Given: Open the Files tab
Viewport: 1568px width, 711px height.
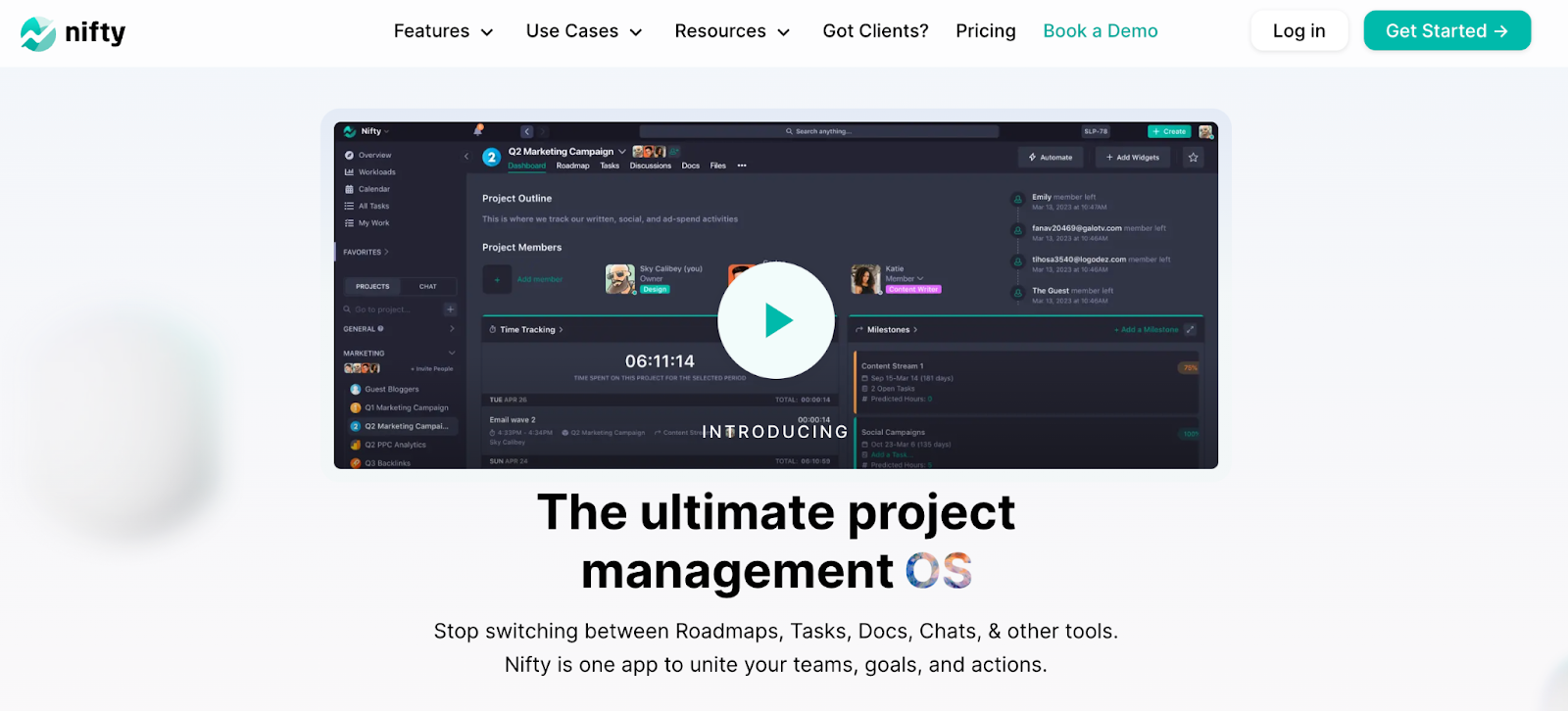Looking at the screenshot, I should tap(718, 166).
